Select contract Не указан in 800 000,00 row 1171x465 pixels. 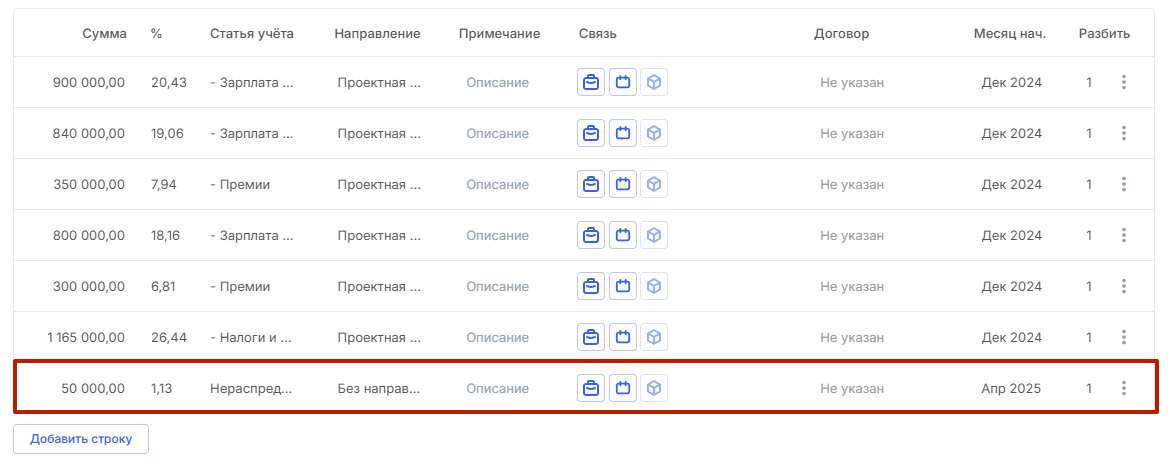852,235
